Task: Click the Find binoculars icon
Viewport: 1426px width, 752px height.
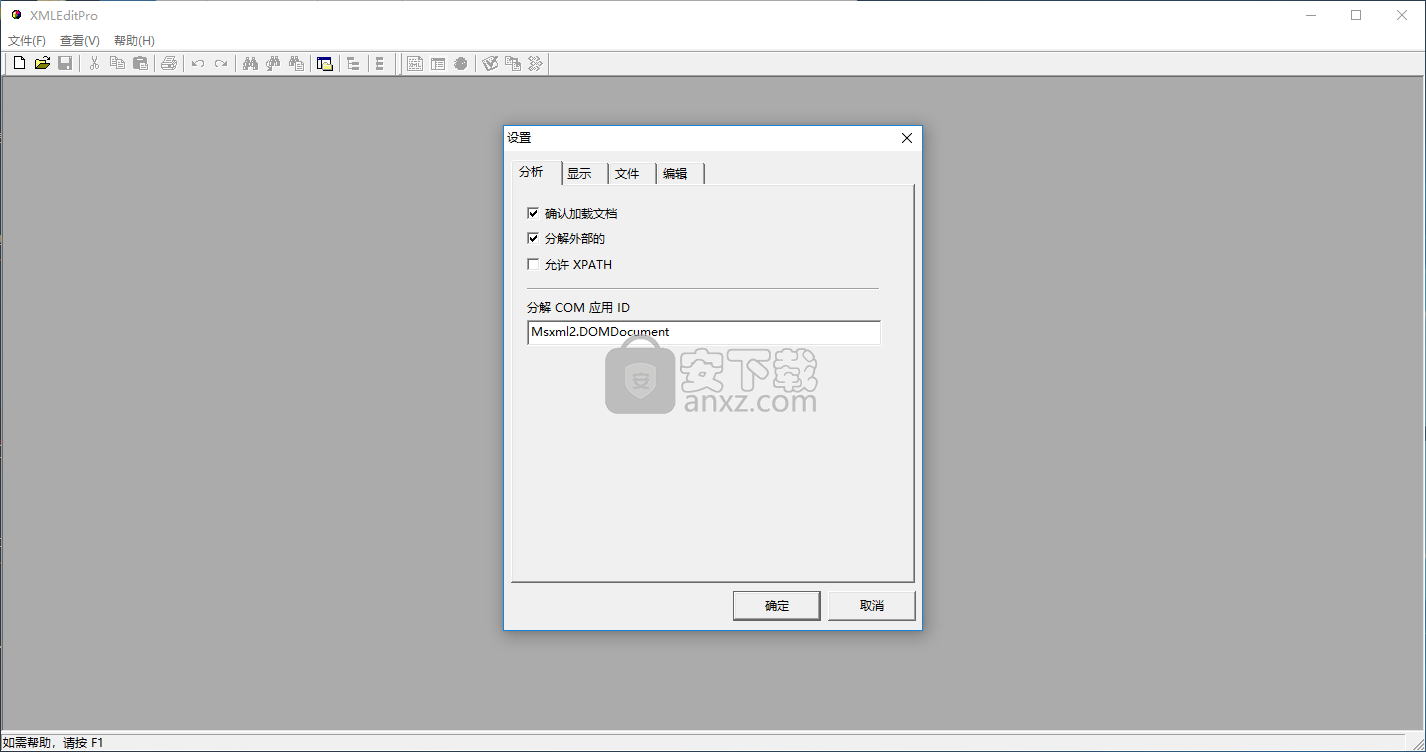Action: 250,64
